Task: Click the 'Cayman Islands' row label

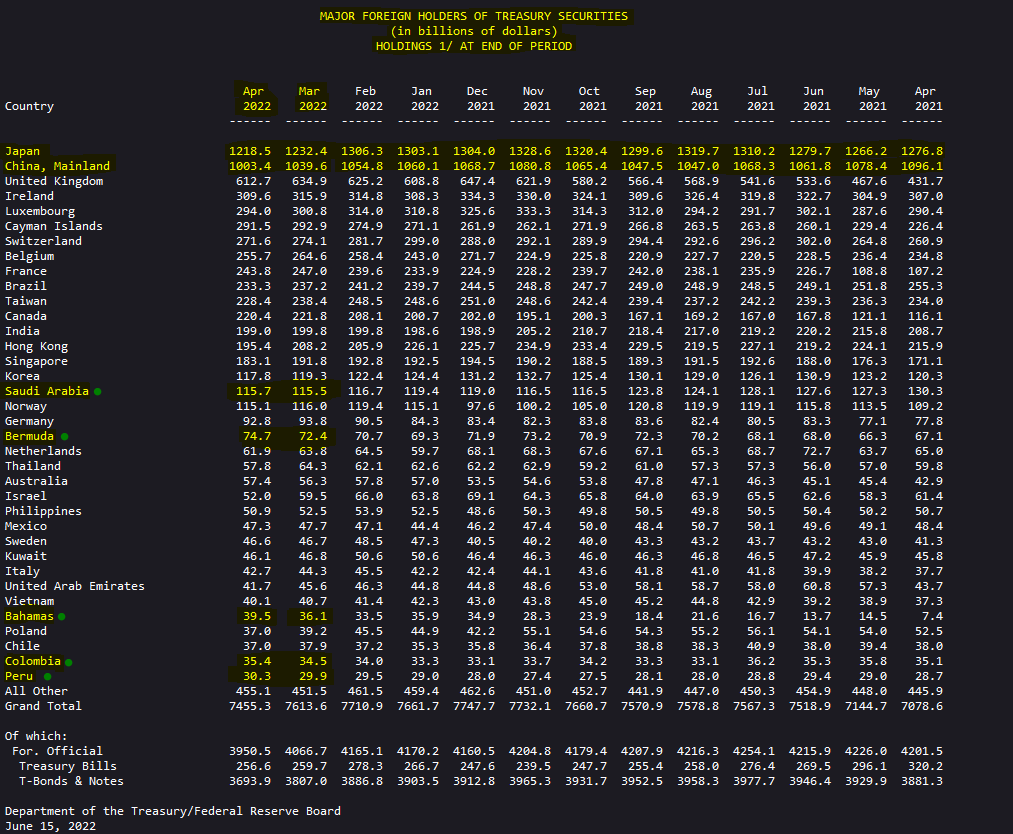Action: click(x=54, y=226)
